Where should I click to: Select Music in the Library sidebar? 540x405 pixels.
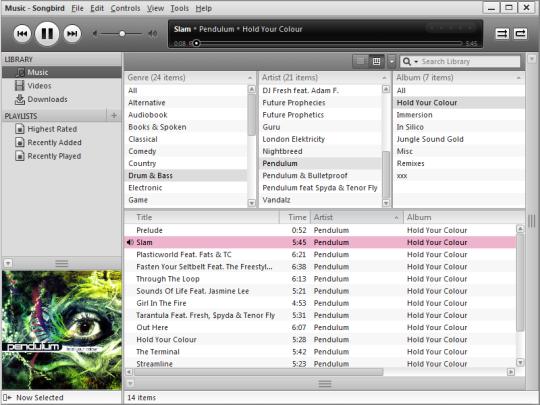coord(62,72)
